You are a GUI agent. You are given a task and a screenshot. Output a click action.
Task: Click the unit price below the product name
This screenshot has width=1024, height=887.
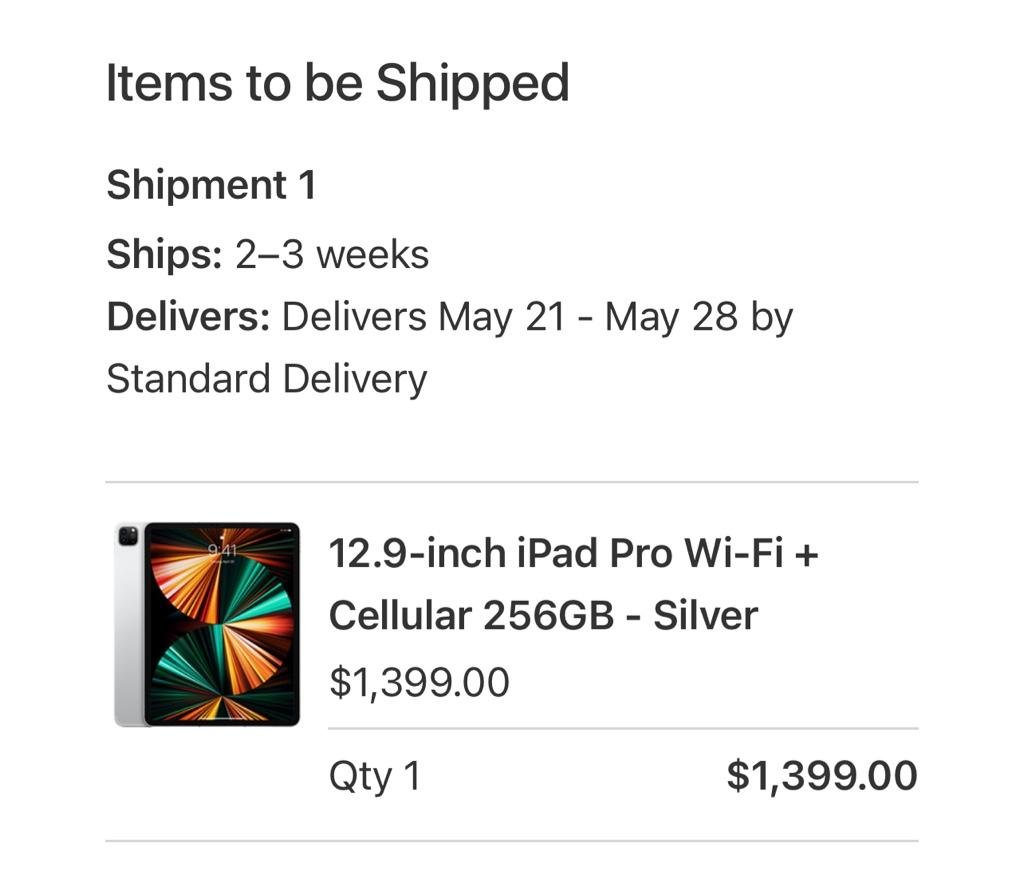[x=419, y=683]
